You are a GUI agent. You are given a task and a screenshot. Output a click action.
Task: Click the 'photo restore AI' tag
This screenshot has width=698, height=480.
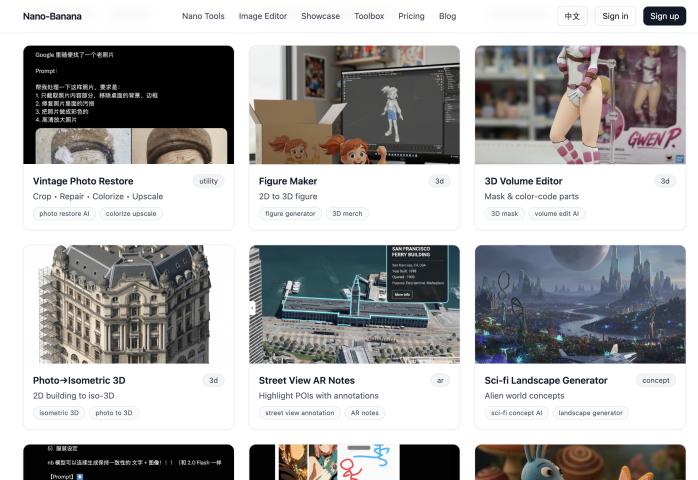(x=64, y=213)
